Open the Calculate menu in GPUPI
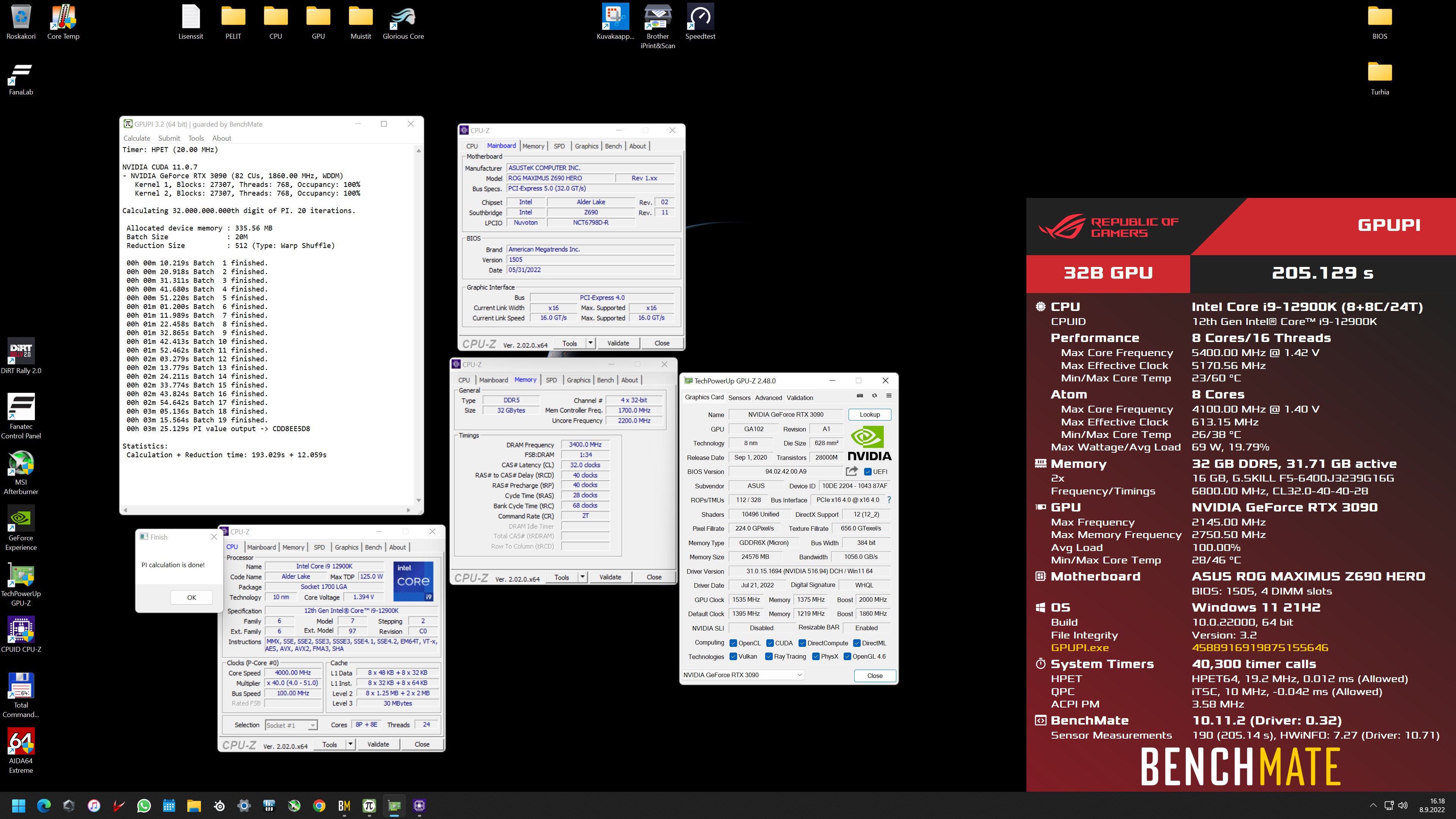 tap(137, 138)
